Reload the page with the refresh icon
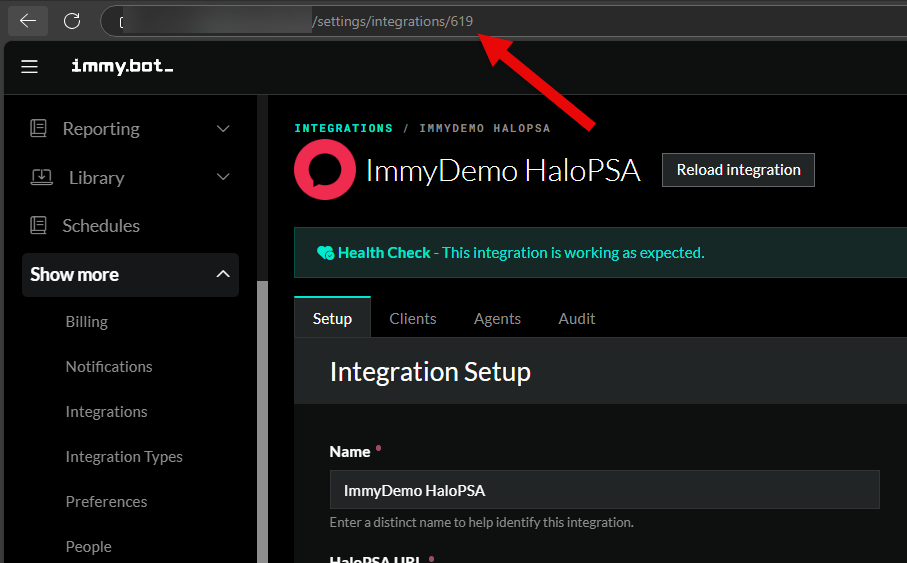907x563 pixels. (x=72, y=20)
